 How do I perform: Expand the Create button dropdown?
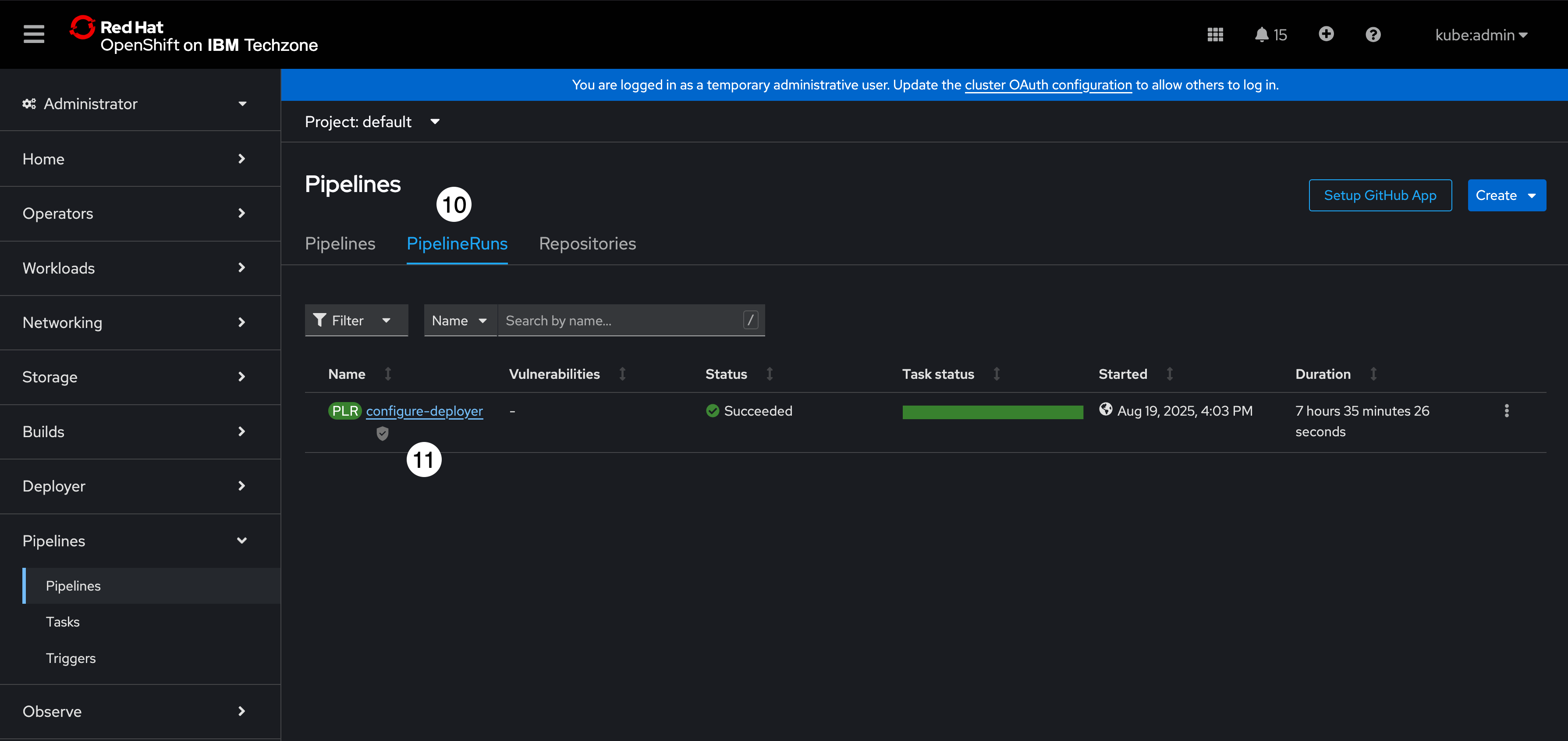click(1507, 196)
